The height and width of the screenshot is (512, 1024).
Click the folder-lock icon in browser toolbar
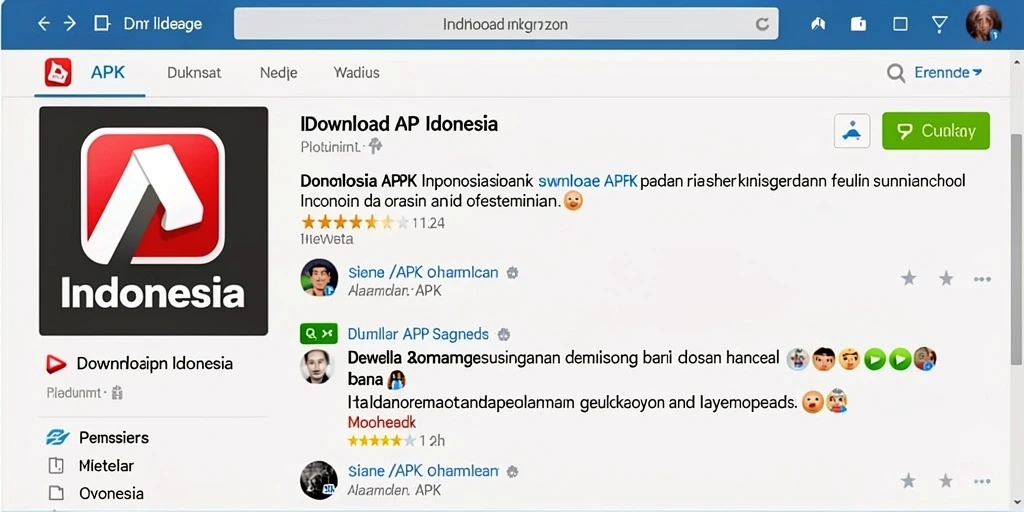(858, 25)
